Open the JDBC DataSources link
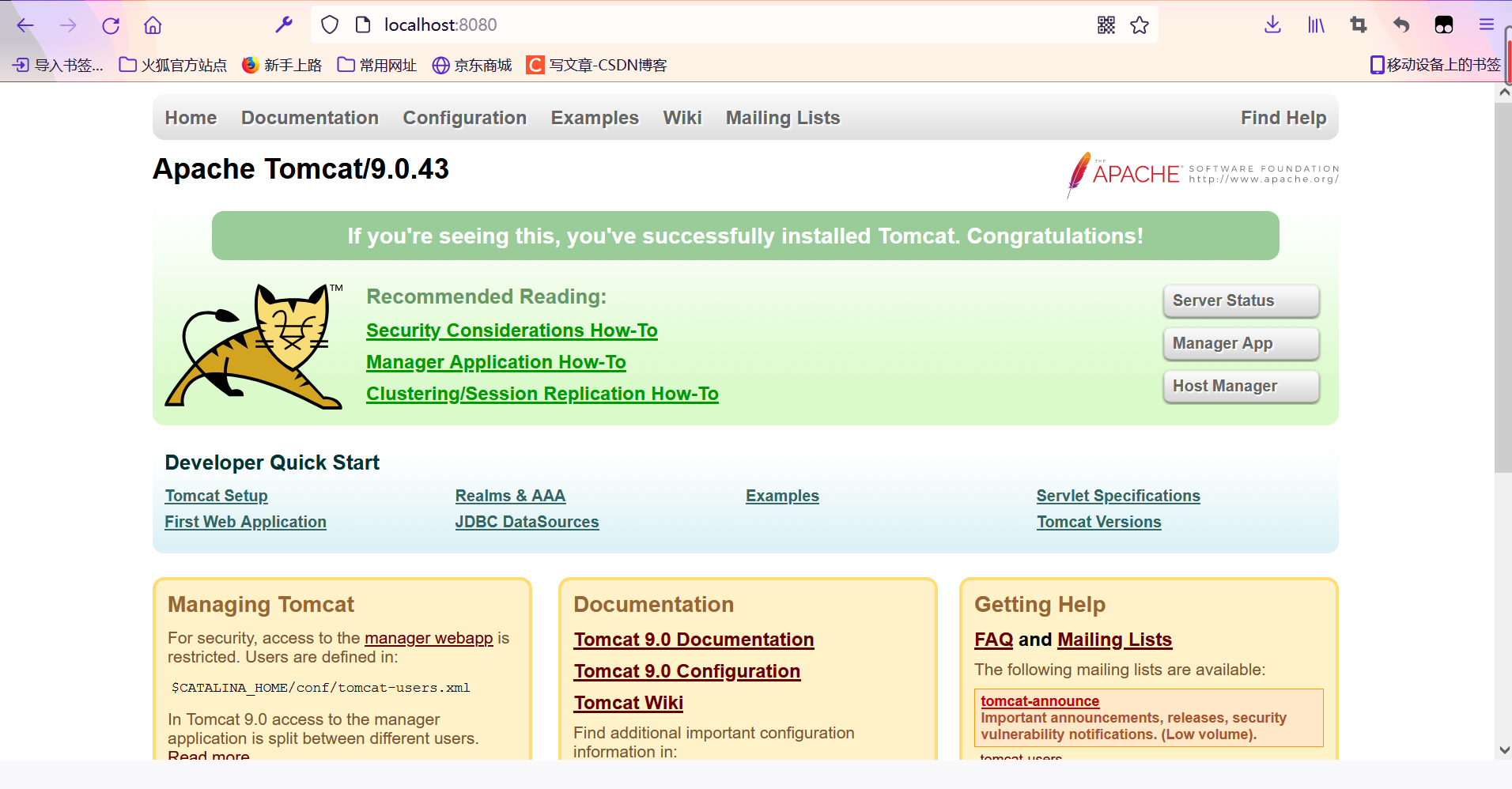The width and height of the screenshot is (1512, 789). (x=527, y=522)
